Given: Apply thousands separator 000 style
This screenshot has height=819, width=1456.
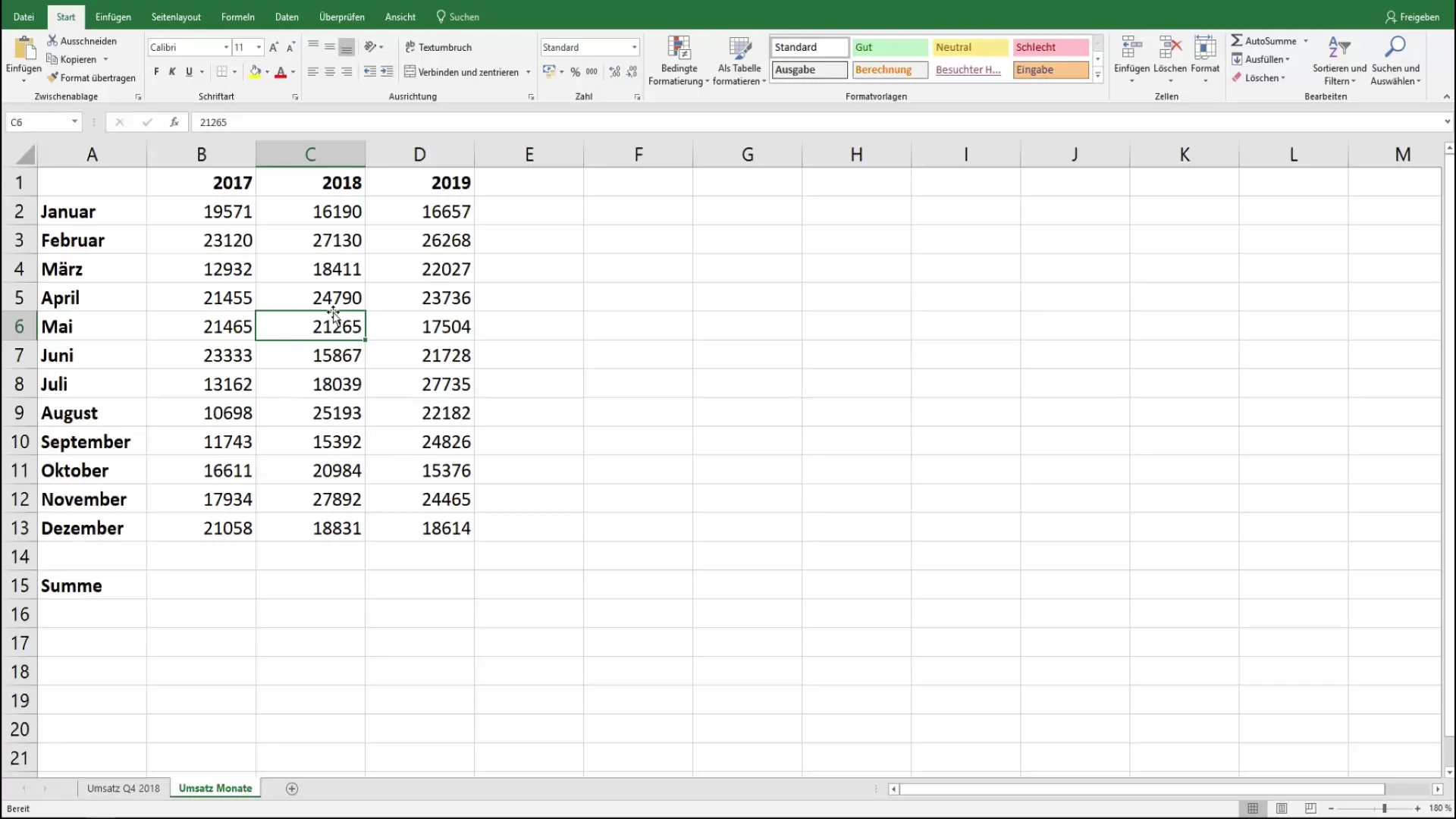Looking at the screenshot, I should (592, 72).
